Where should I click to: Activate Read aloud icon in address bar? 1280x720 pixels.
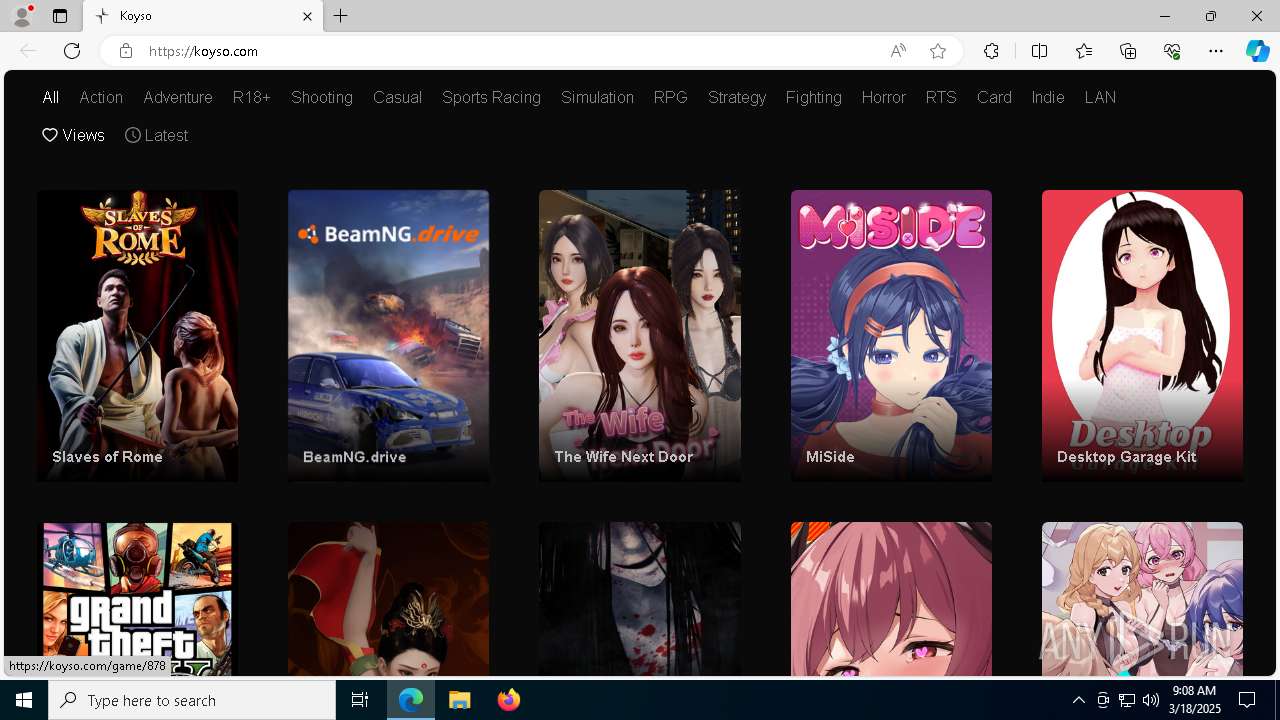point(898,51)
